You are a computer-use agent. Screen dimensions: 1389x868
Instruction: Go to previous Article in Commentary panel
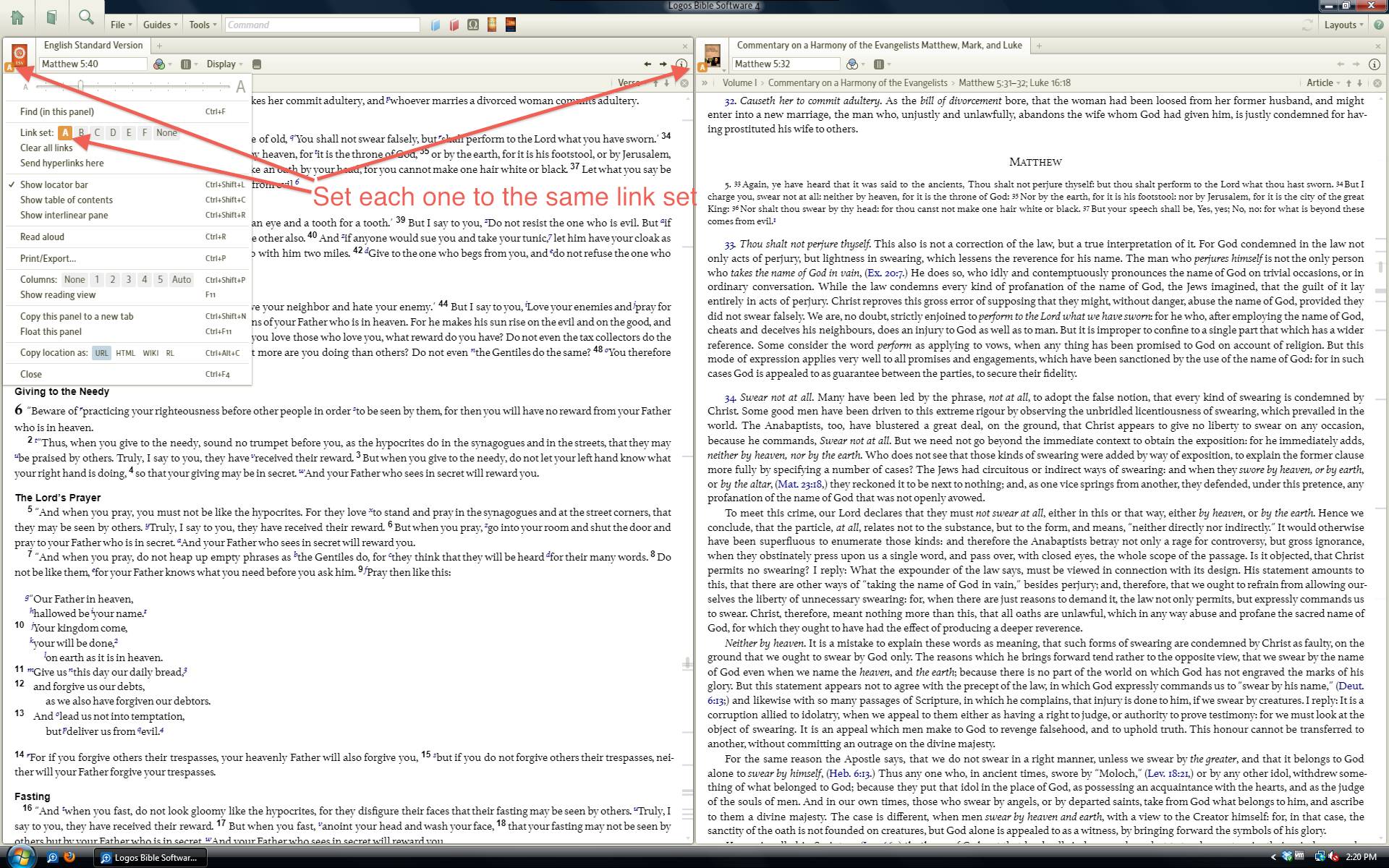(x=1348, y=83)
